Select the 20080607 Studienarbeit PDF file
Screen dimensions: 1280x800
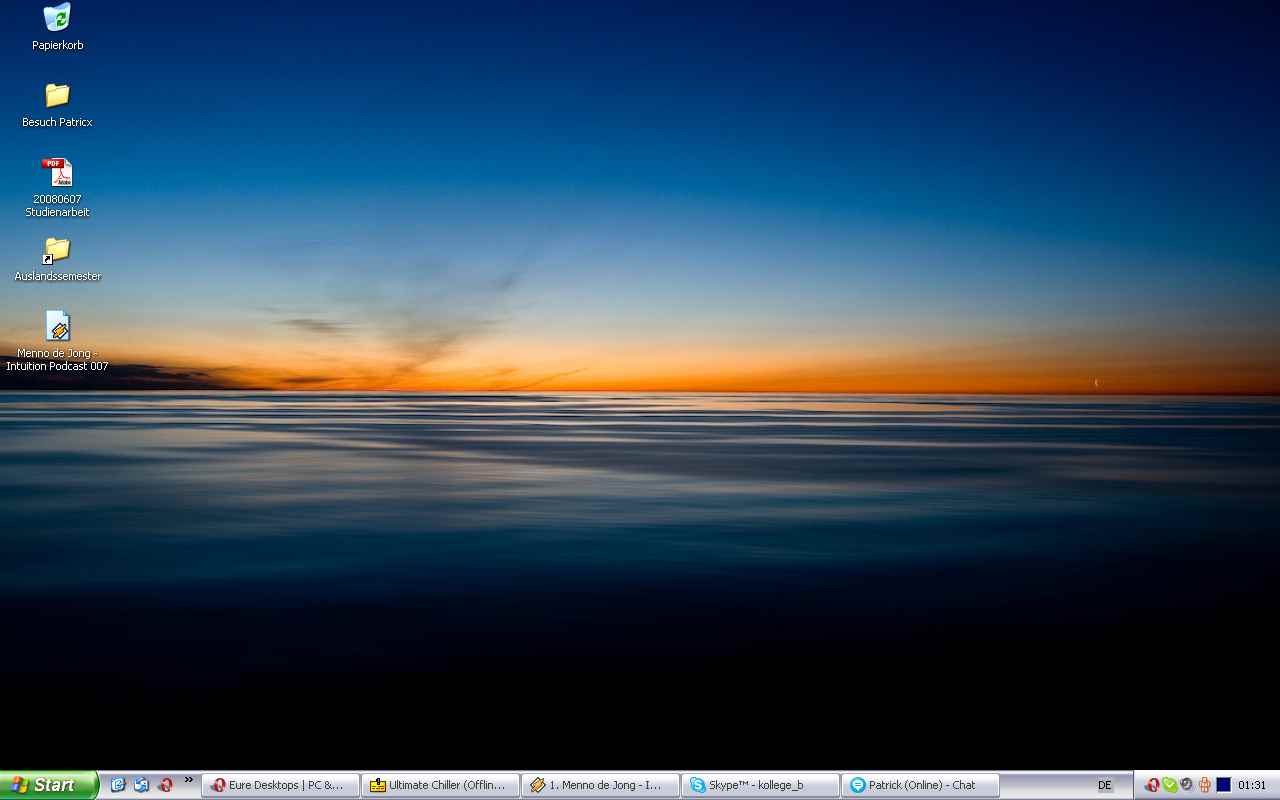[57, 173]
